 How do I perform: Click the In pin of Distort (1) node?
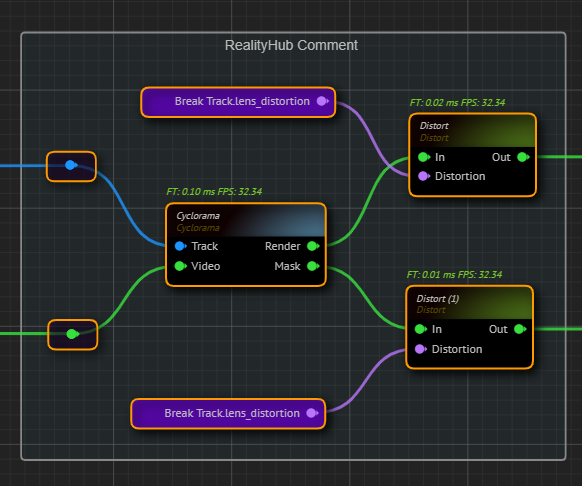click(421, 329)
